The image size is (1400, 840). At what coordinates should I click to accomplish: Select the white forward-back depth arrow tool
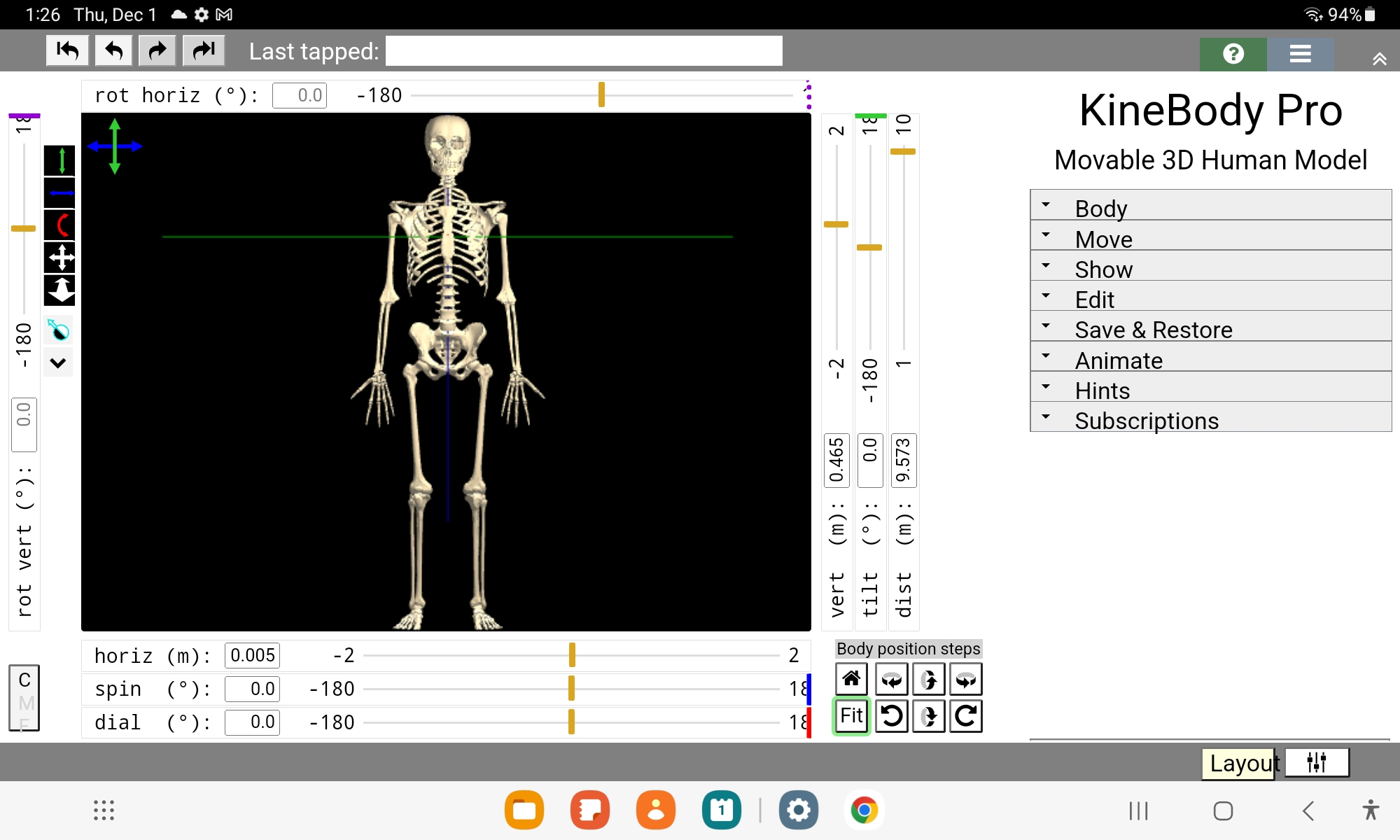(x=59, y=290)
